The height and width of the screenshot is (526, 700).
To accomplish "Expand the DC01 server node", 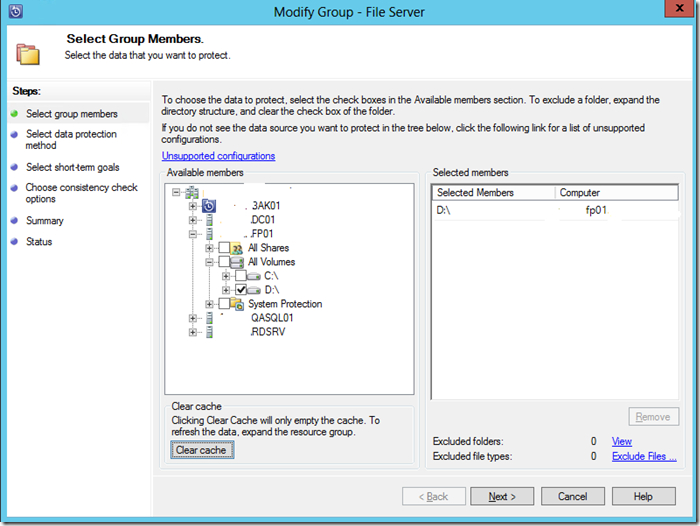I will tap(193, 220).
